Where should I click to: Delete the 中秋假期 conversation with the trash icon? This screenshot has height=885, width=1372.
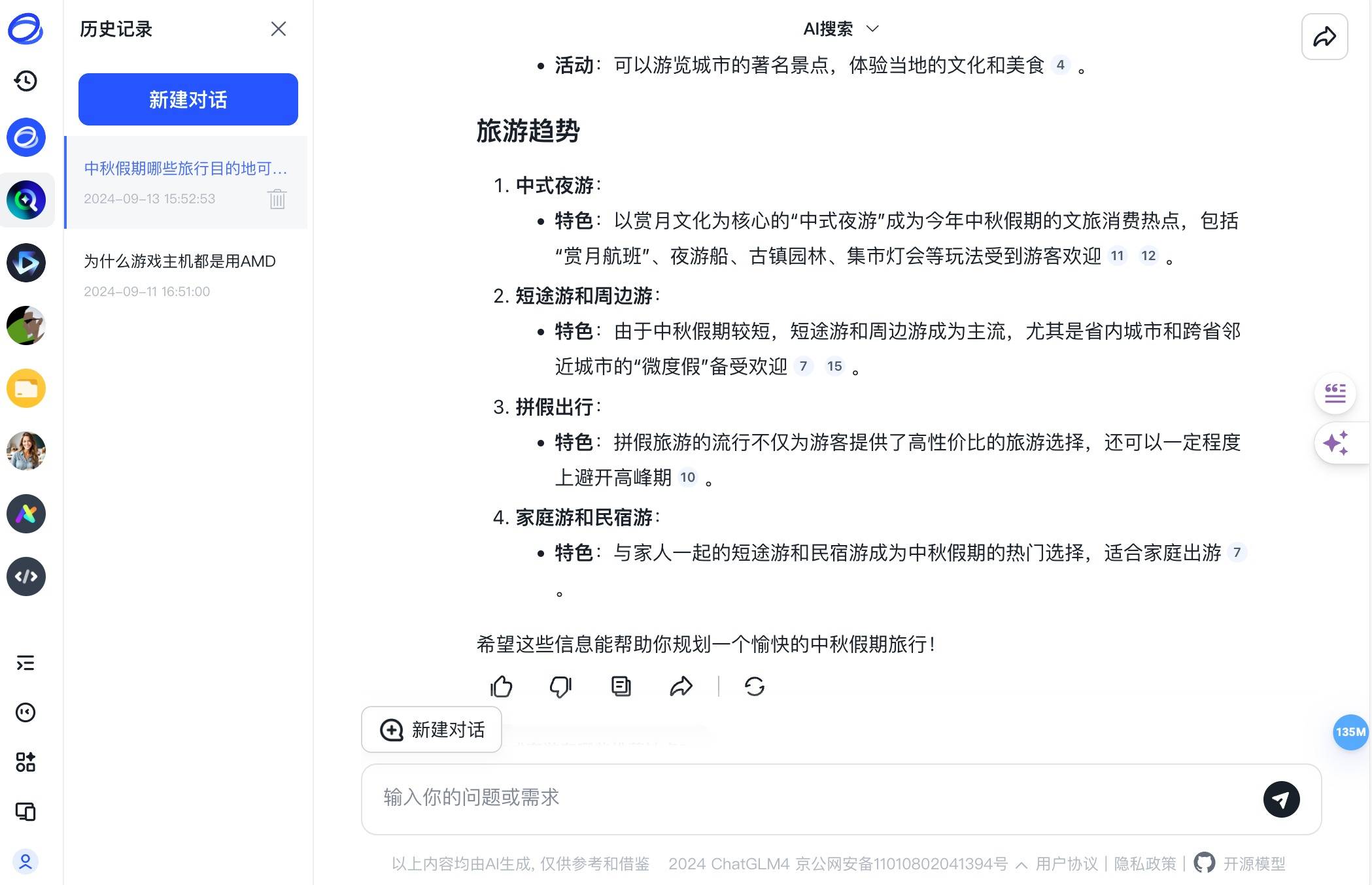tap(277, 199)
